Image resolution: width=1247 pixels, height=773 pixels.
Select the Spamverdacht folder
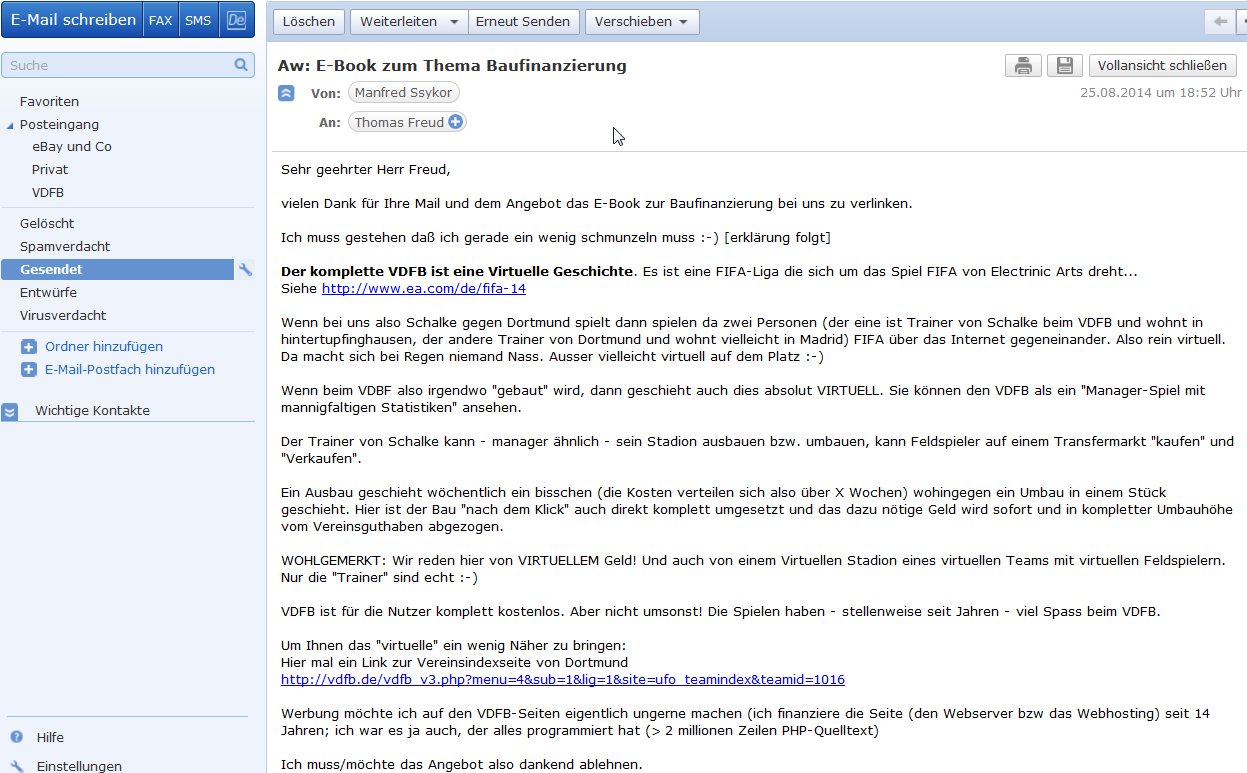tap(65, 246)
